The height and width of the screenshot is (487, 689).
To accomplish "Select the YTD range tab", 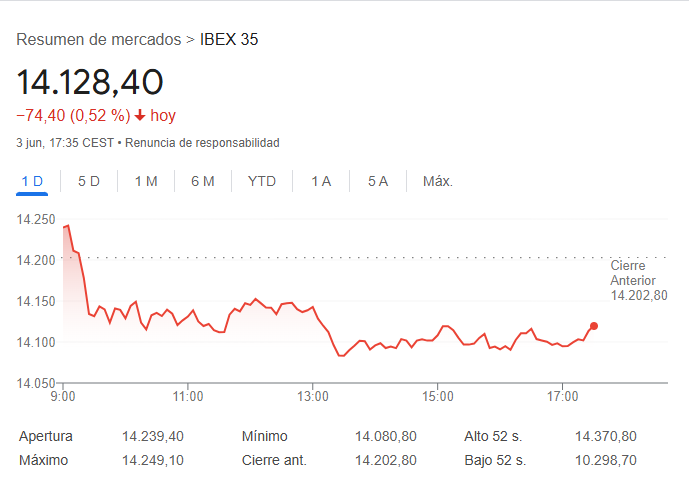I will 262,181.
